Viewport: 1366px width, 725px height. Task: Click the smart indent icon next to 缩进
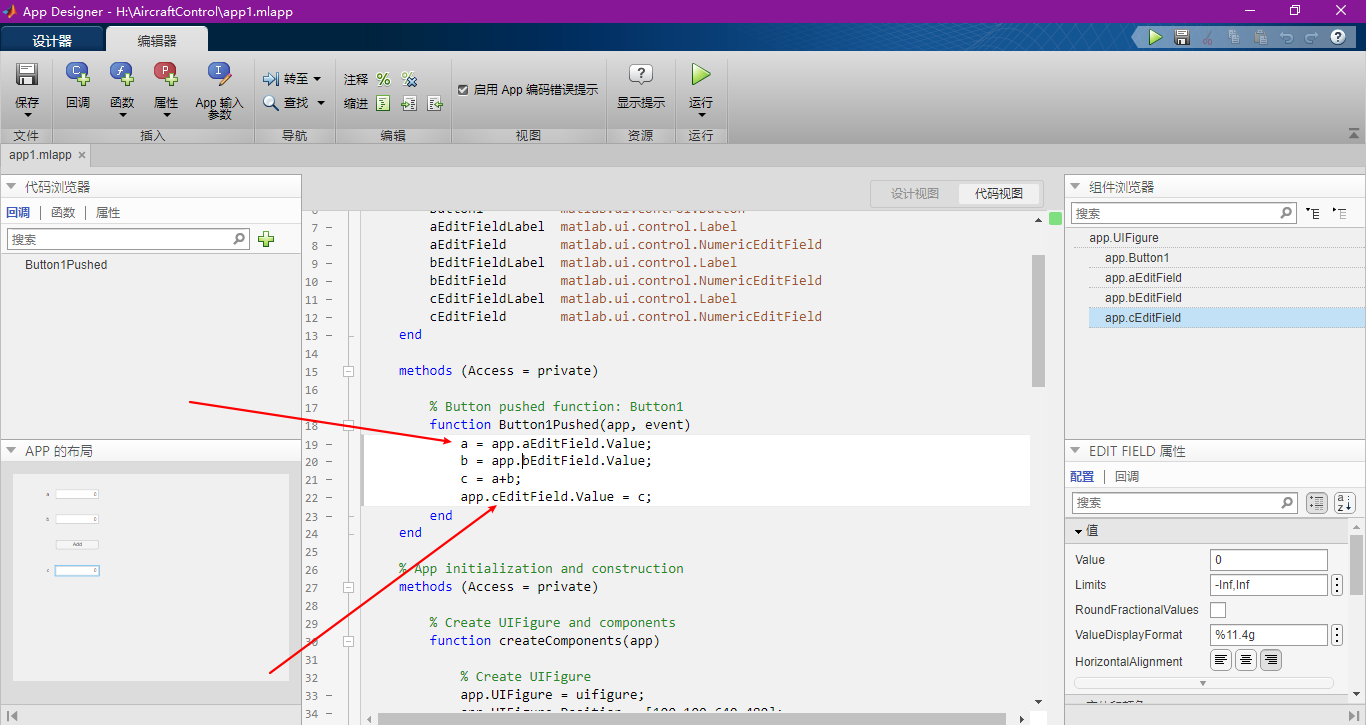383,104
